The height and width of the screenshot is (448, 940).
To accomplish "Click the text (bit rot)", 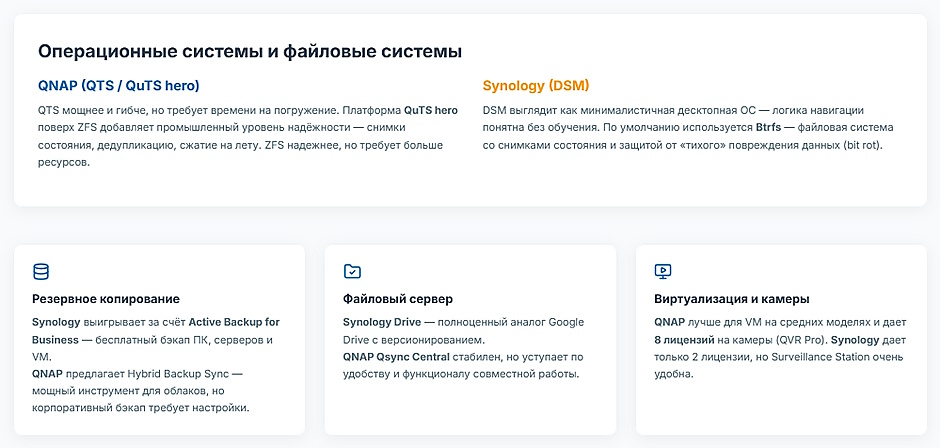I will point(861,146).
